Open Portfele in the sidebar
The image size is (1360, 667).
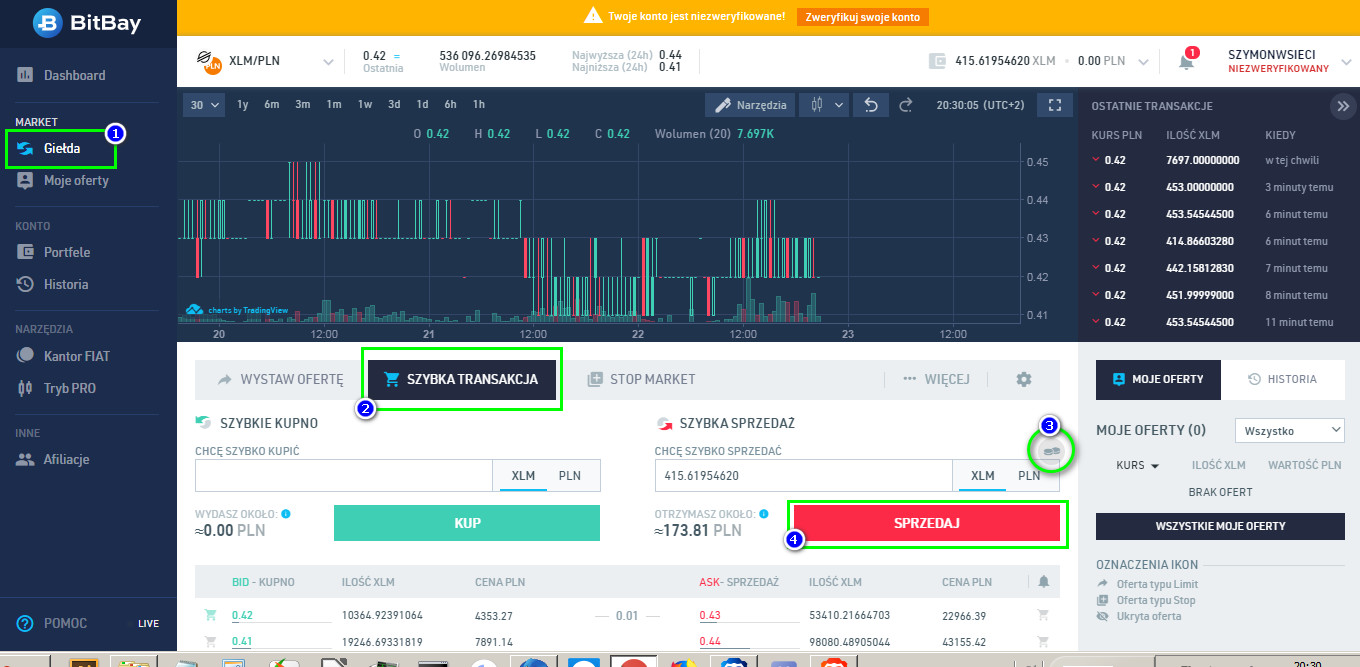(x=54, y=252)
